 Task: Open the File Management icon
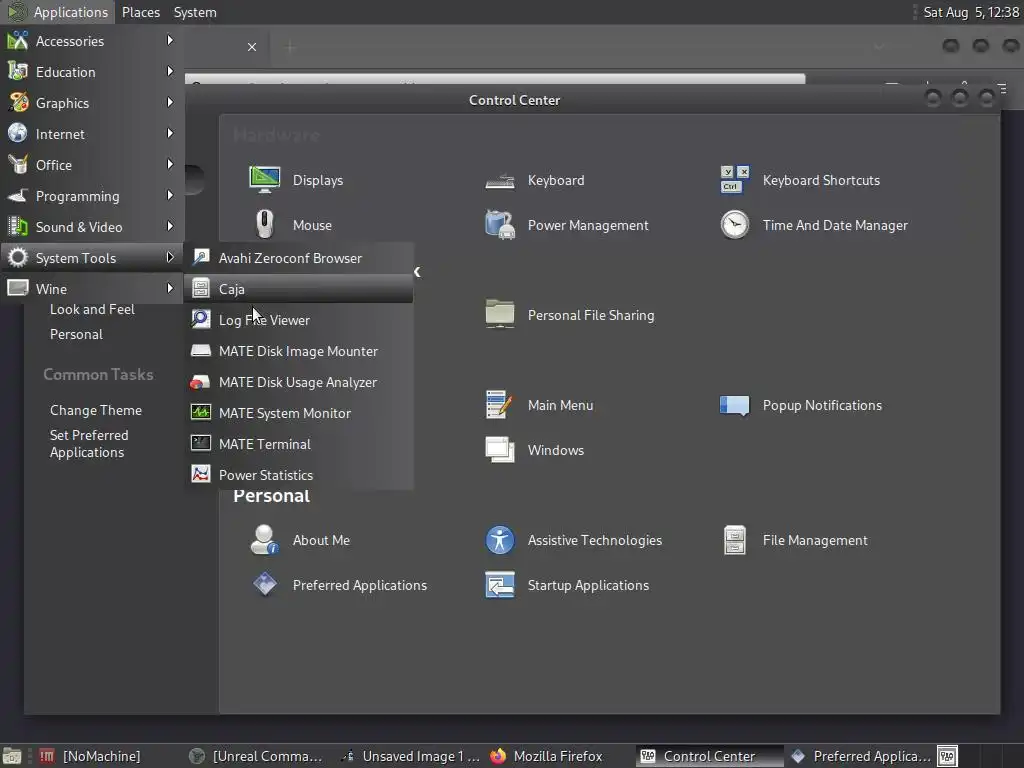click(x=735, y=540)
